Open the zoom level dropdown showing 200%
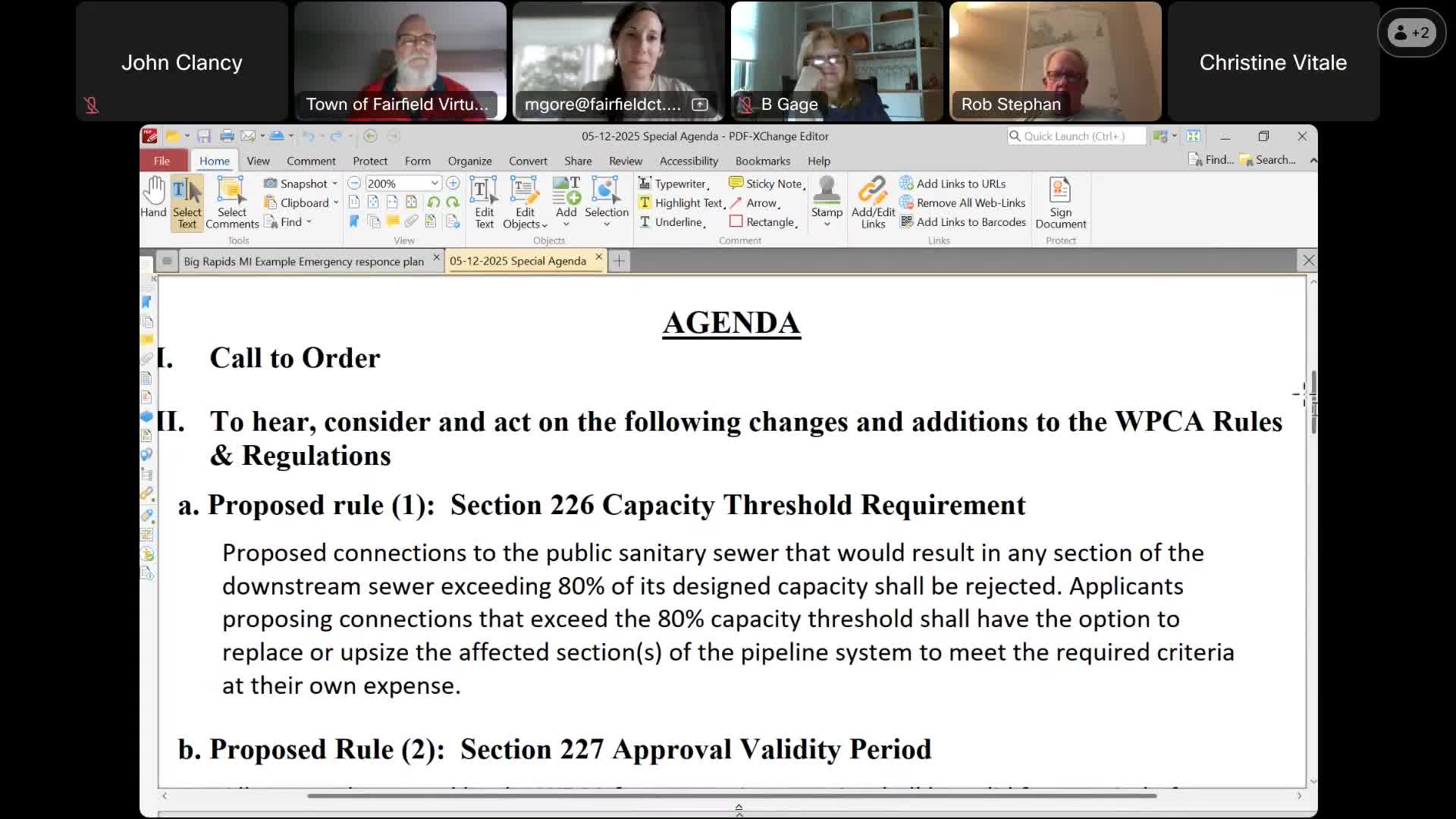 click(x=435, y=183)
